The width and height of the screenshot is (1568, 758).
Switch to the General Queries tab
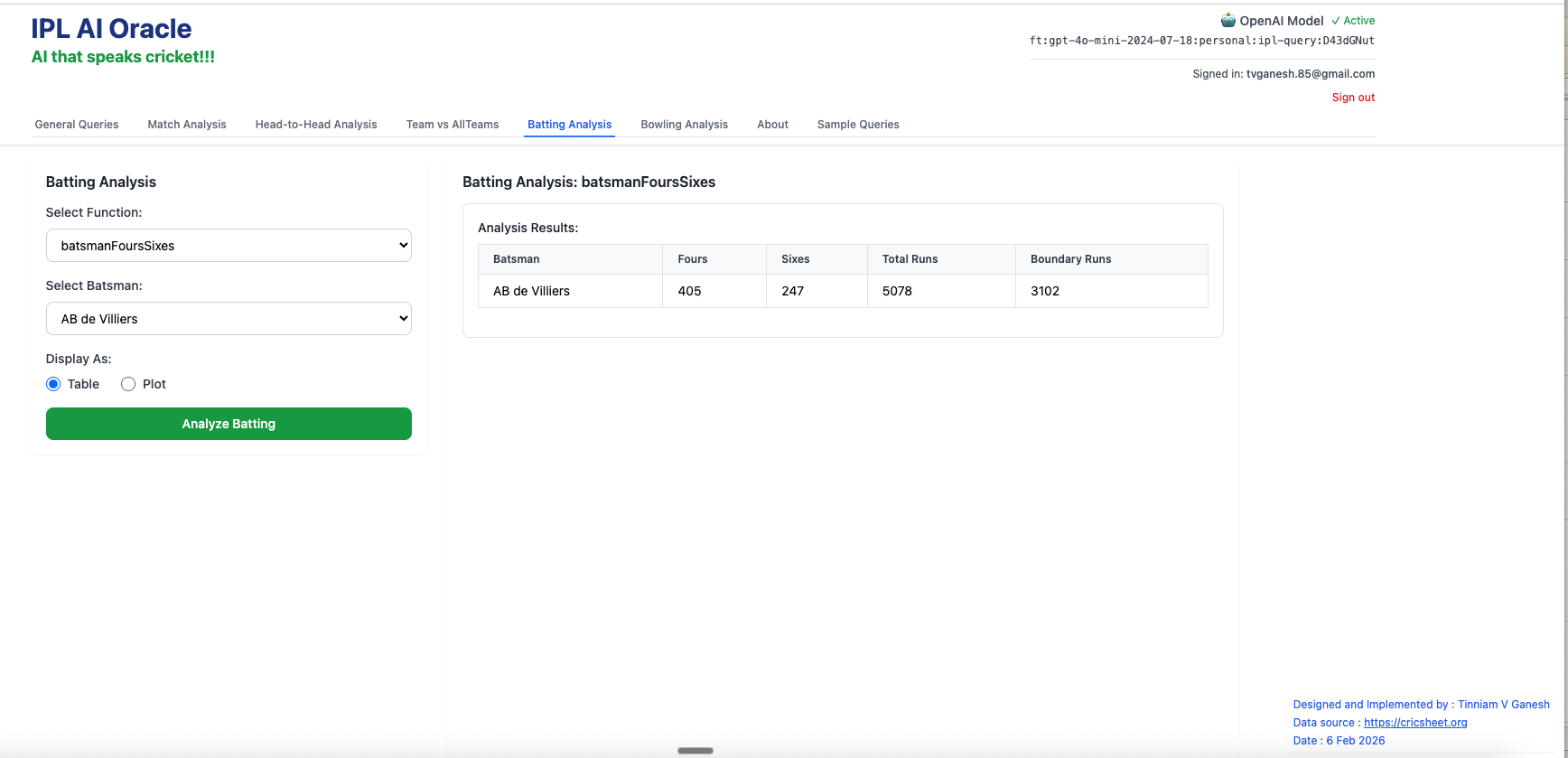[x=77, y=125]
